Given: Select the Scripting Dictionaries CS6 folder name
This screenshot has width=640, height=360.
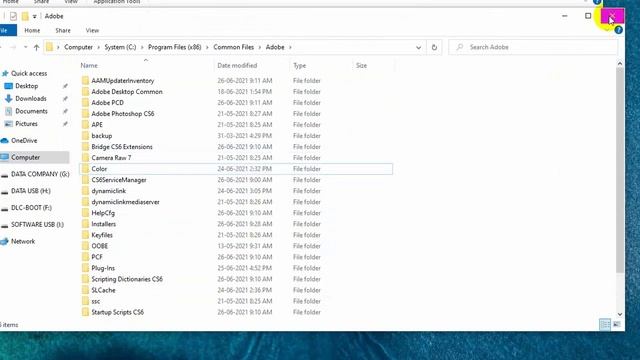Looking at the screenshot, I should pos(127,279).
